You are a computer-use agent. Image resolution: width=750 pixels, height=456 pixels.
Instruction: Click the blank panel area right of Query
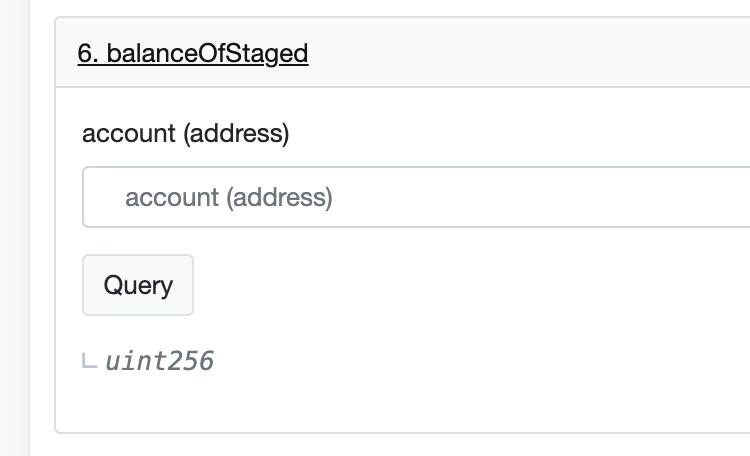[x=450, y=285]
